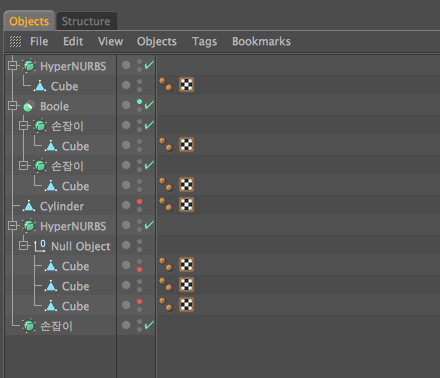The height and width of the screenshot is (378, 440).
Task: Toggle Cylinder's gray render visibility dot
Action: coord(139,210)
